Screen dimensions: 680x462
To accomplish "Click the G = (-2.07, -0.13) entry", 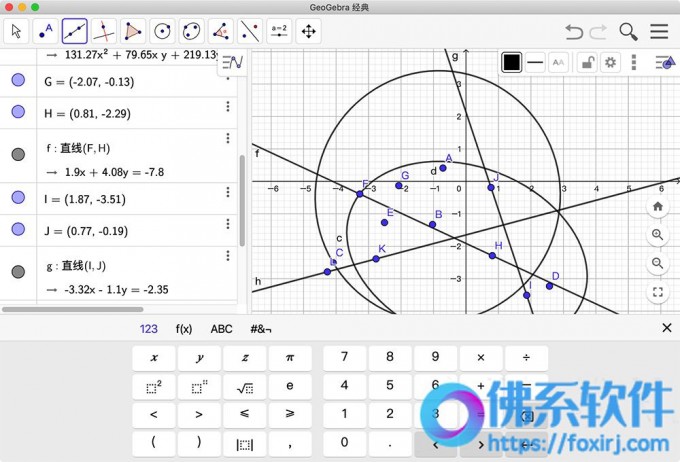I will point(89,82).
